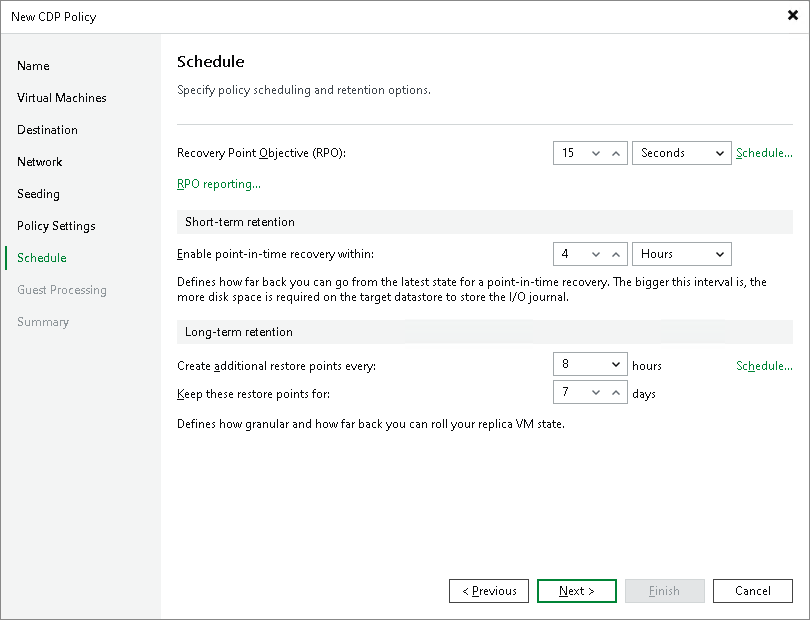810x620 pixels.
Task: Select the Name step in the wizard
Action: [x=33, y=66]
